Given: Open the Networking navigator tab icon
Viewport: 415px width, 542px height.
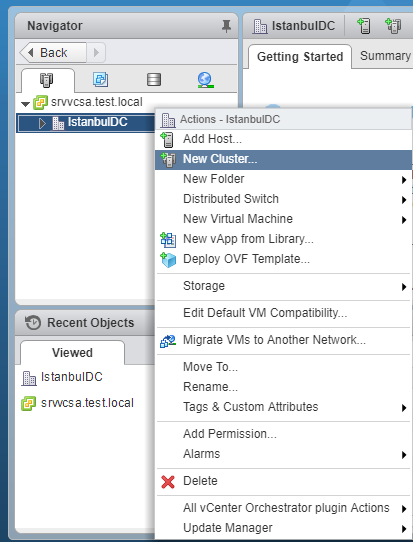Looking at the screenshot, I should click(x=206, y=80).
